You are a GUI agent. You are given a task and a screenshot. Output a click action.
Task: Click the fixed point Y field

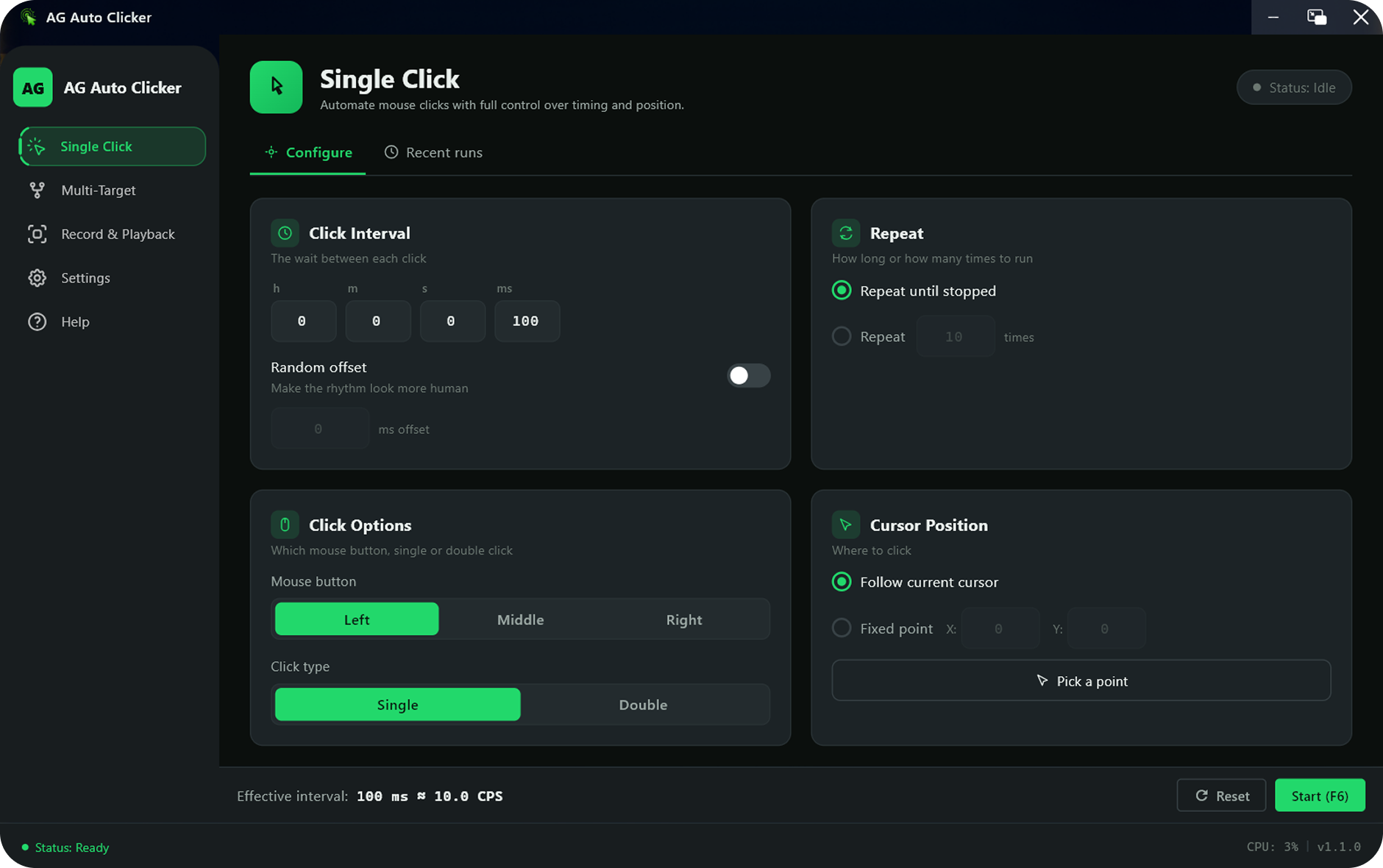(x=1106, y=628)
